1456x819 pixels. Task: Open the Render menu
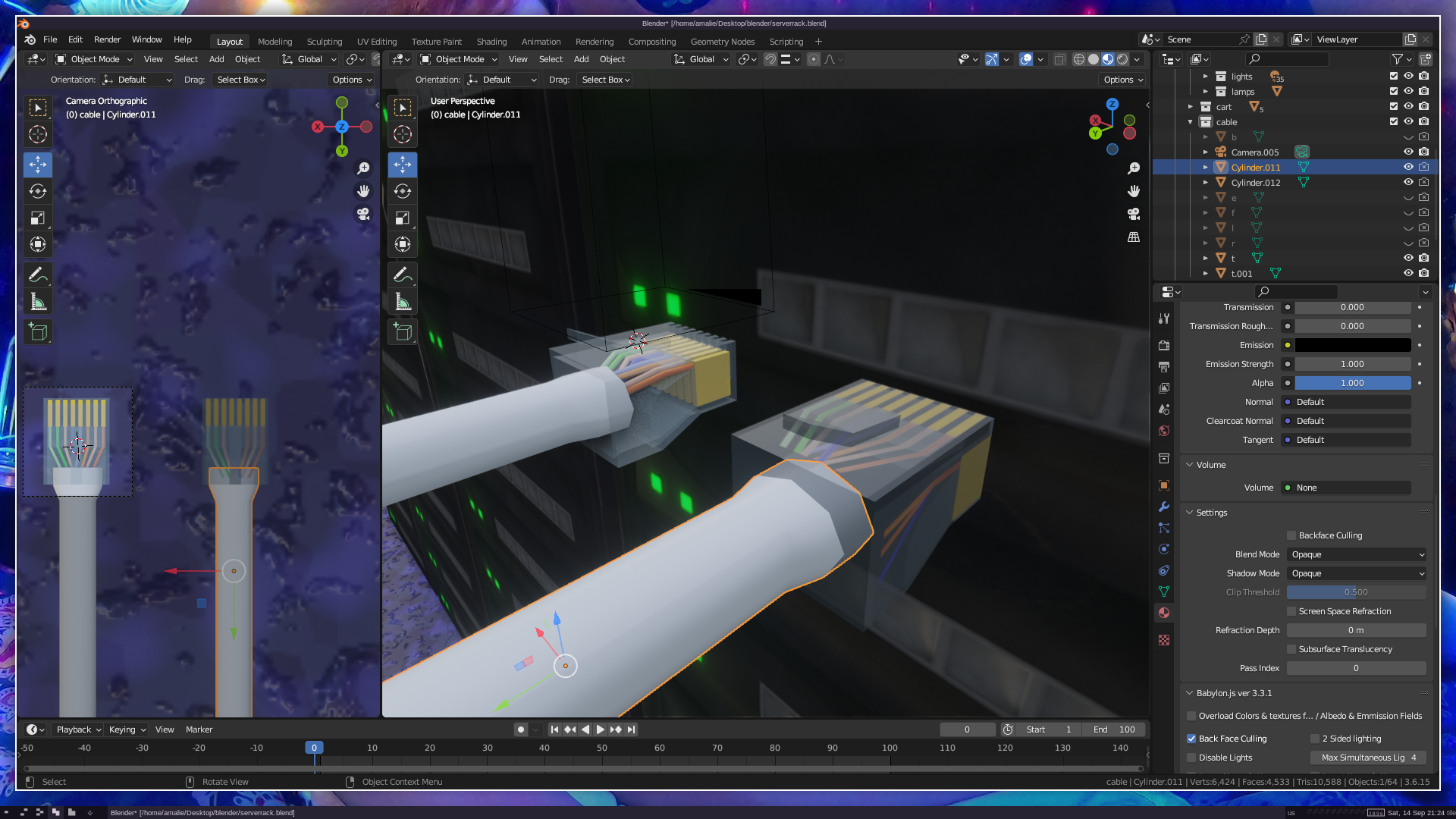(107, 39)
